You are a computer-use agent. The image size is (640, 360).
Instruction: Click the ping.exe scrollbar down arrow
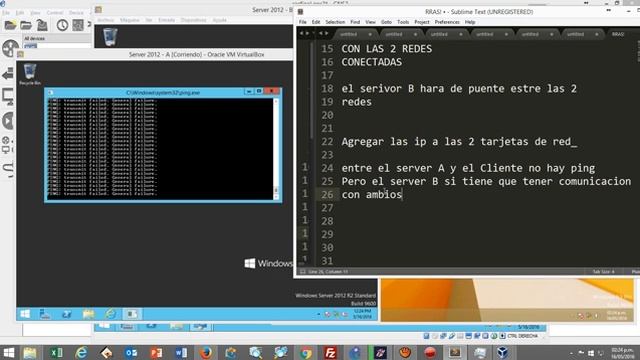(x=276, y=197)
